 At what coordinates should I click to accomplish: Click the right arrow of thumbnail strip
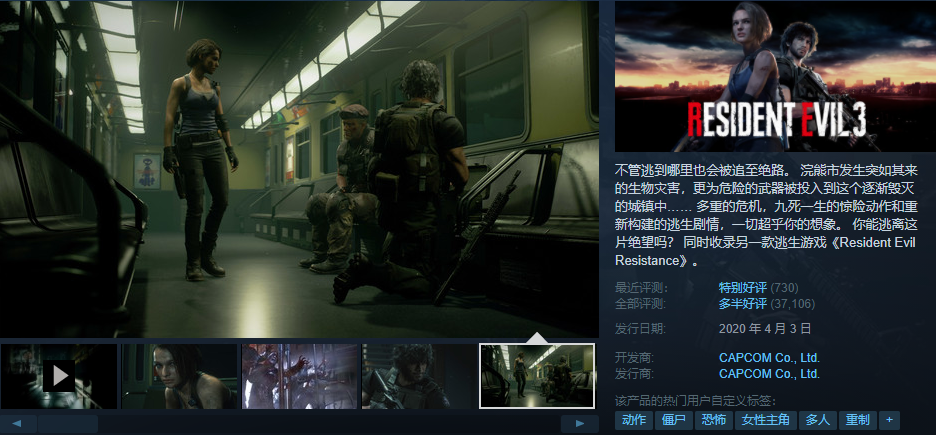pos(580,424)
